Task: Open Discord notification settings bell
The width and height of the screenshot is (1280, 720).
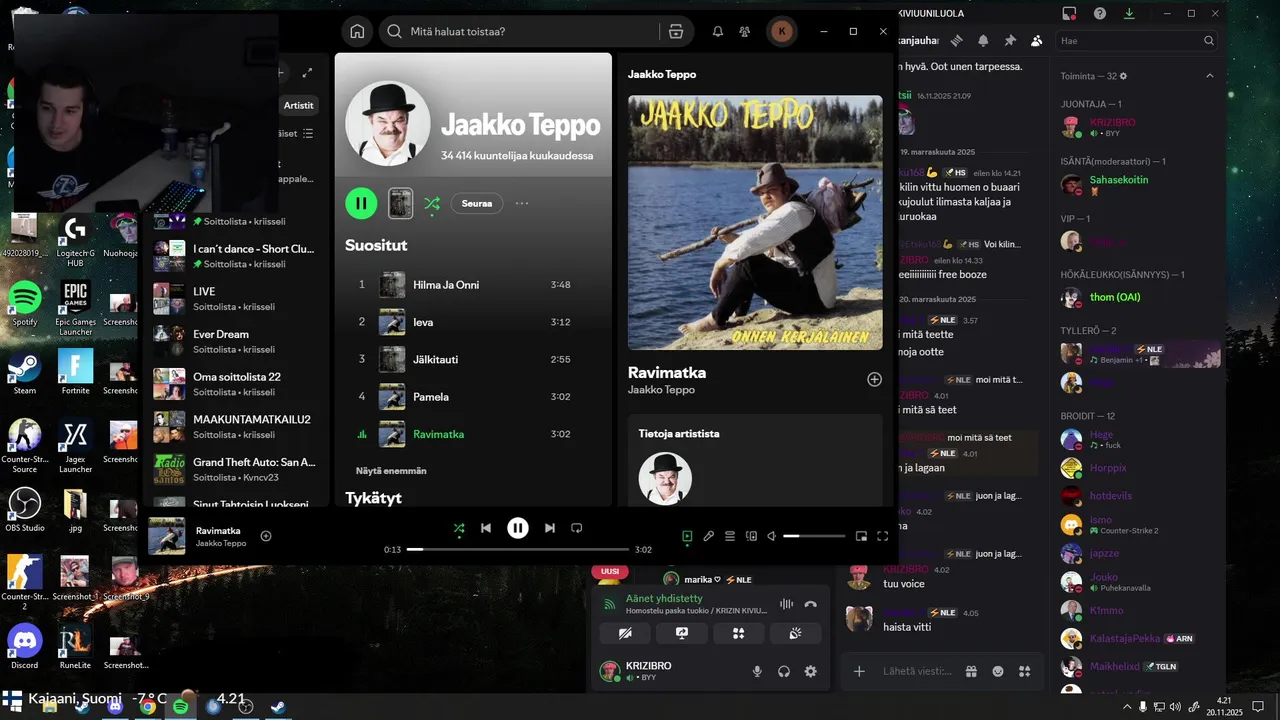Action: [x=983, y=41]
